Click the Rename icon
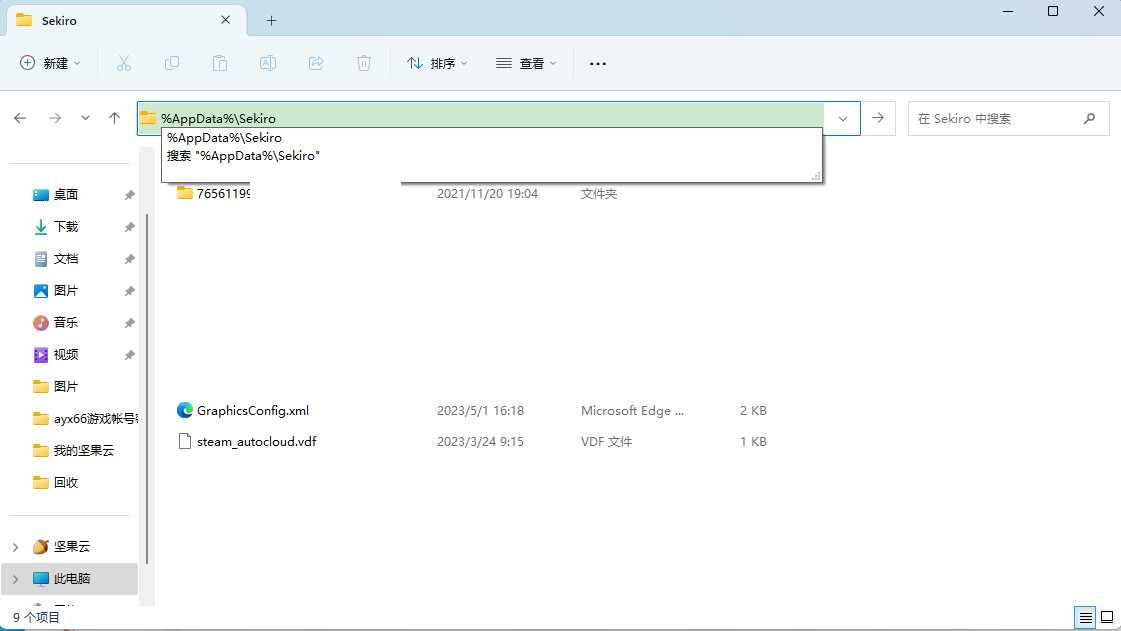Viewport: 1121px width, 631px height. [267, 63]
